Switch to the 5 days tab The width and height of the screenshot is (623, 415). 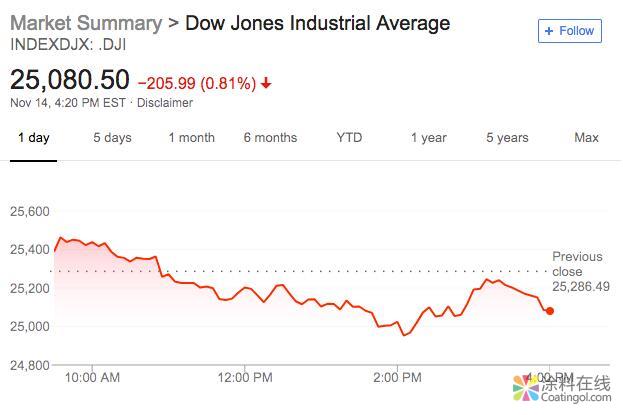tap(112, 138)
